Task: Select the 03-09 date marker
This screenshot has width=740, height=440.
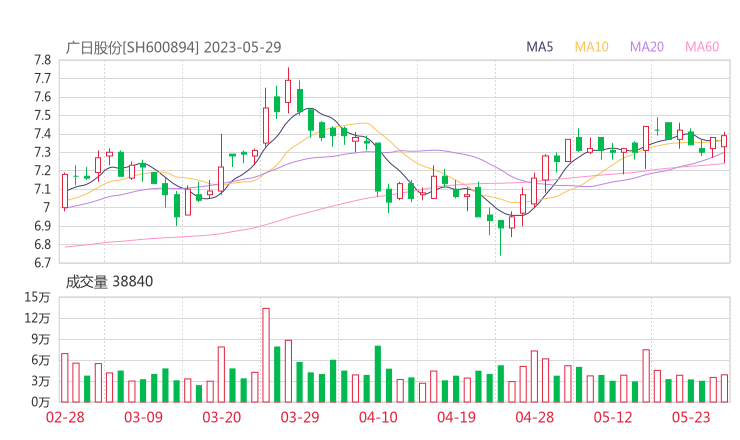Action: point(144,417)
